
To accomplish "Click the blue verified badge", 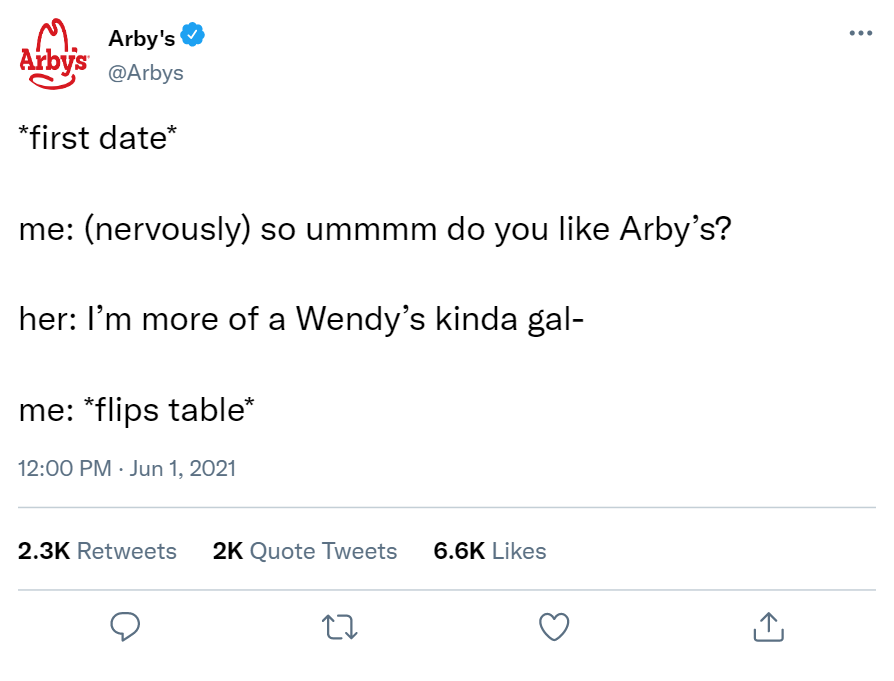I will (194, 37).
